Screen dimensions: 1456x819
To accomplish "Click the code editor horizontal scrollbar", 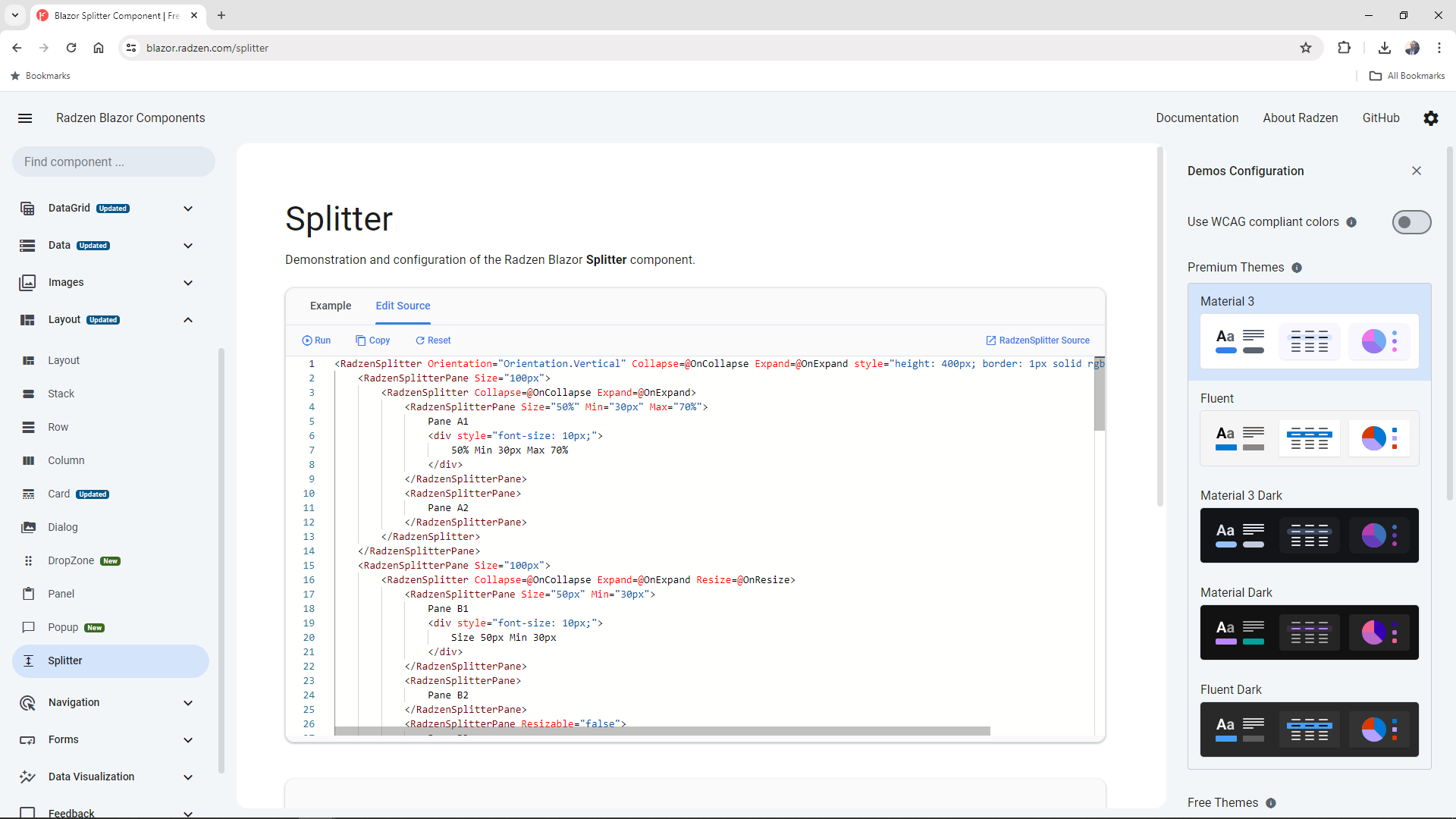I will tap(662, 731).
